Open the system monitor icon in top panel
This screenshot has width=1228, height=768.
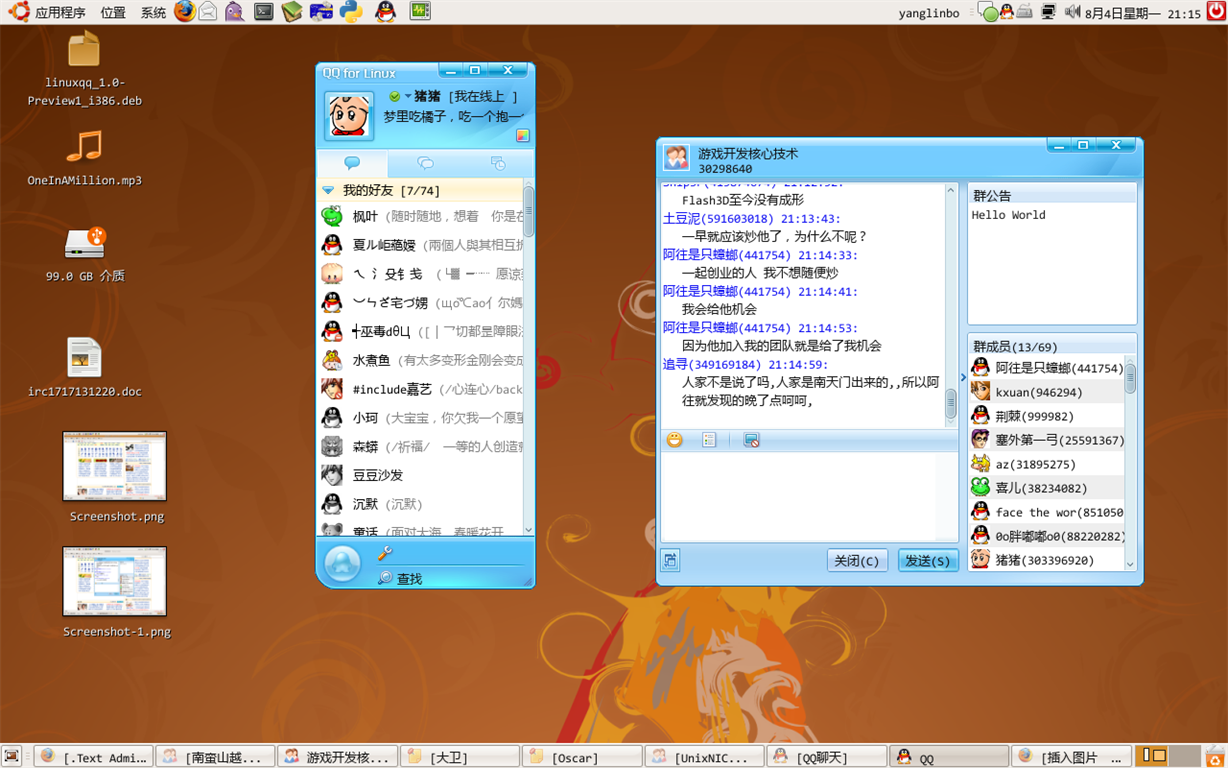(420, 12)
